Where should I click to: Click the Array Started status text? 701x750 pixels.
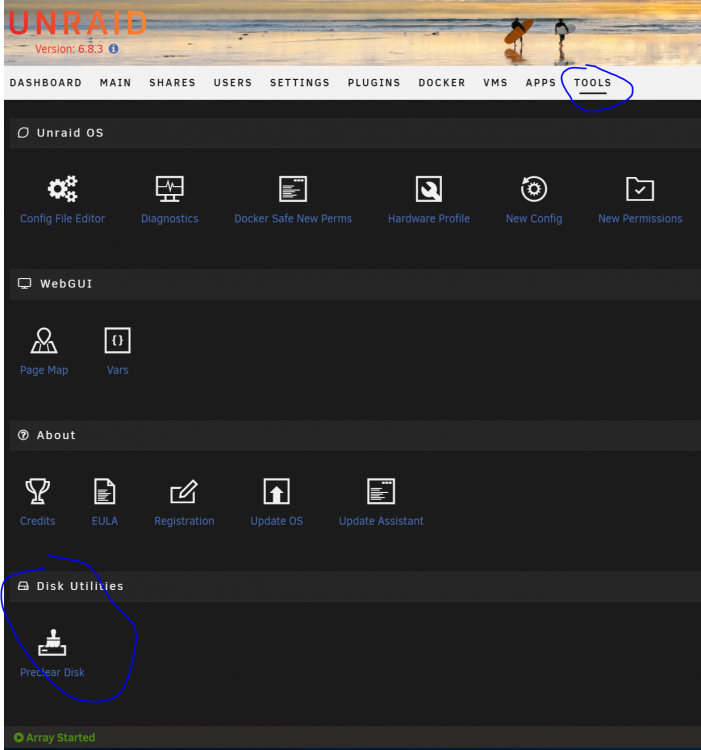[x=61, y=738]
